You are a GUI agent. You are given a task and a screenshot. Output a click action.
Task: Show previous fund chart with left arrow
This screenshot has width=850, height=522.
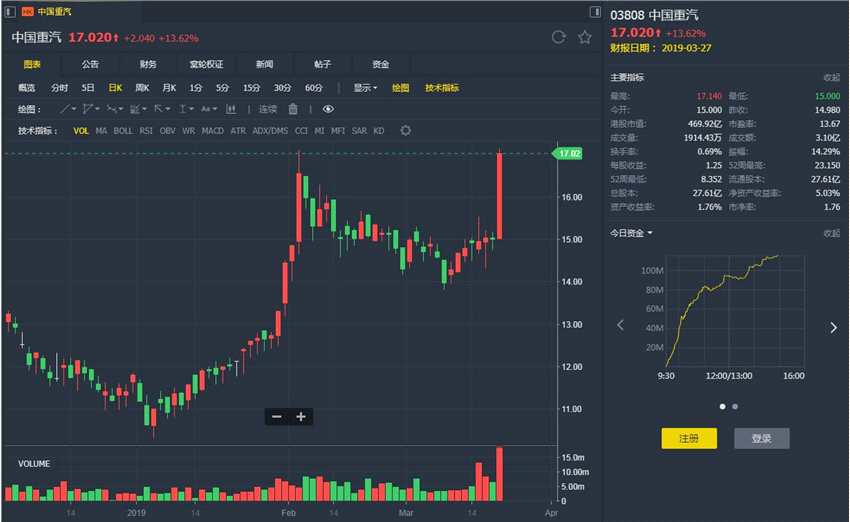tap(620, 325)
